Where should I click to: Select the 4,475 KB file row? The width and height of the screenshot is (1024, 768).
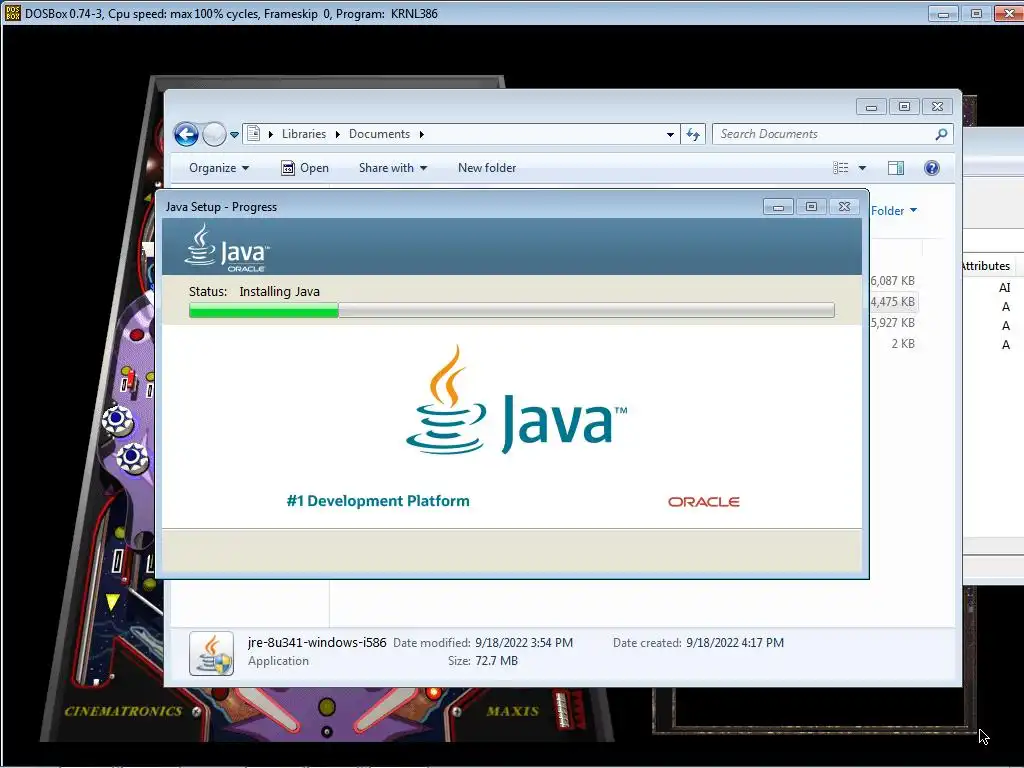click(x=893, y=302)
